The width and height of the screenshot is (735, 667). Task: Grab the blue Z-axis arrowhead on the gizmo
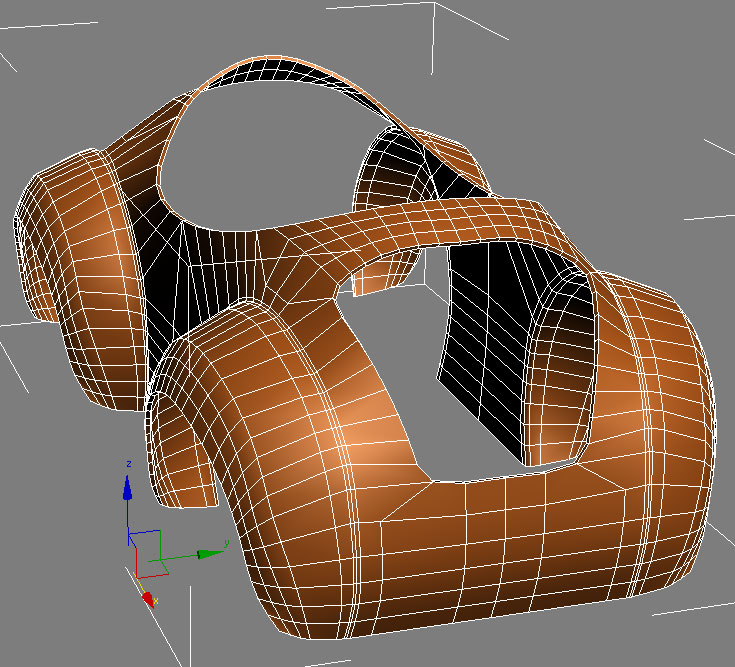tap(127, 487)
